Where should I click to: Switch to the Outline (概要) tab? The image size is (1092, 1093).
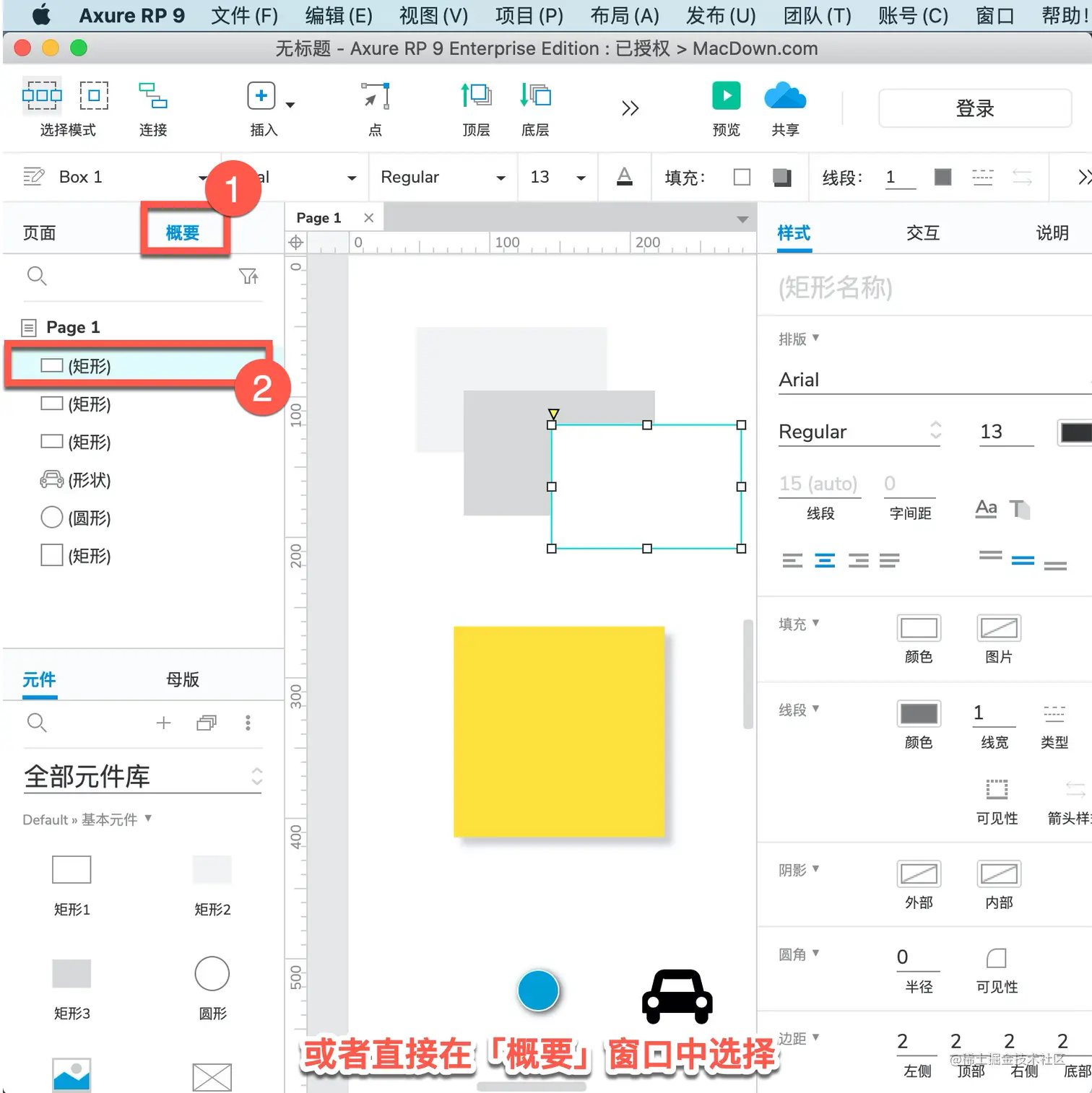pos(183,233)
